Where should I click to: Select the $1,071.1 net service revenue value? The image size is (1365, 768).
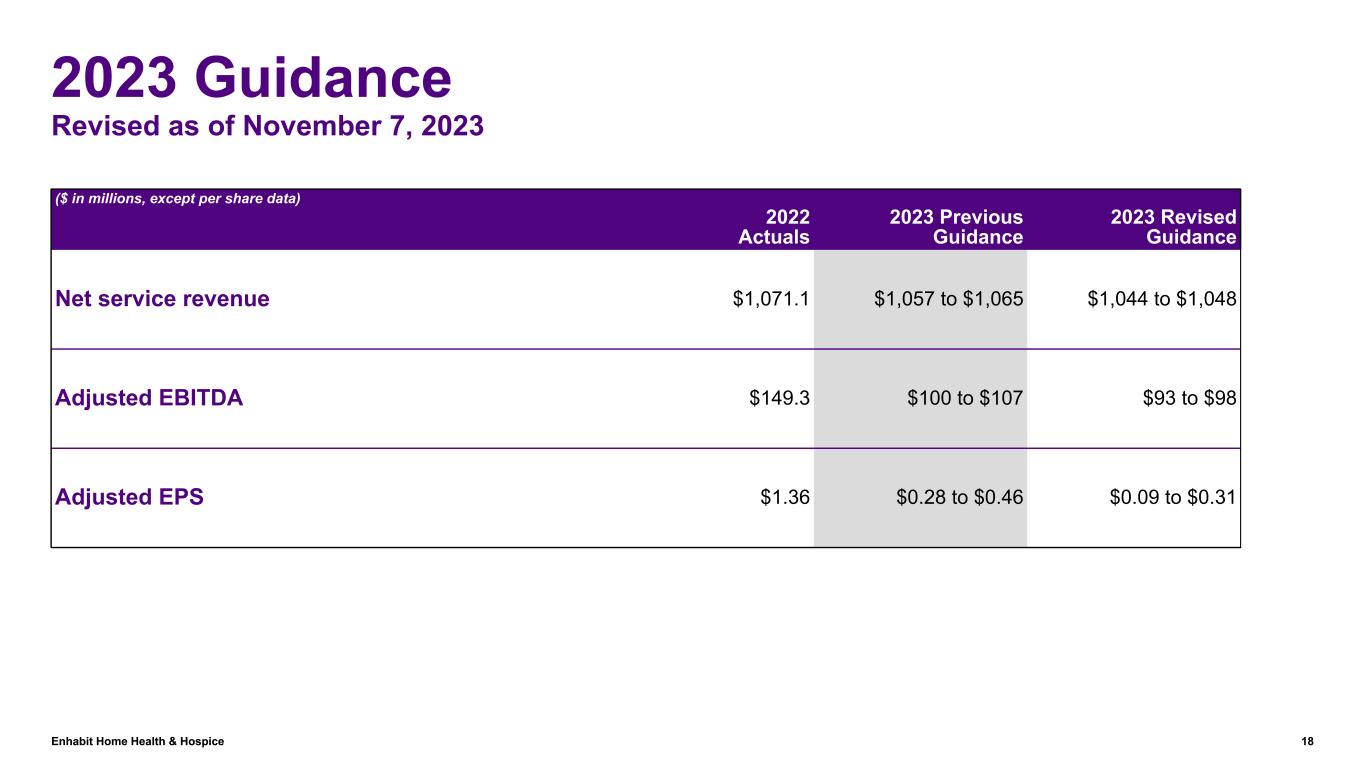(771, 298)
